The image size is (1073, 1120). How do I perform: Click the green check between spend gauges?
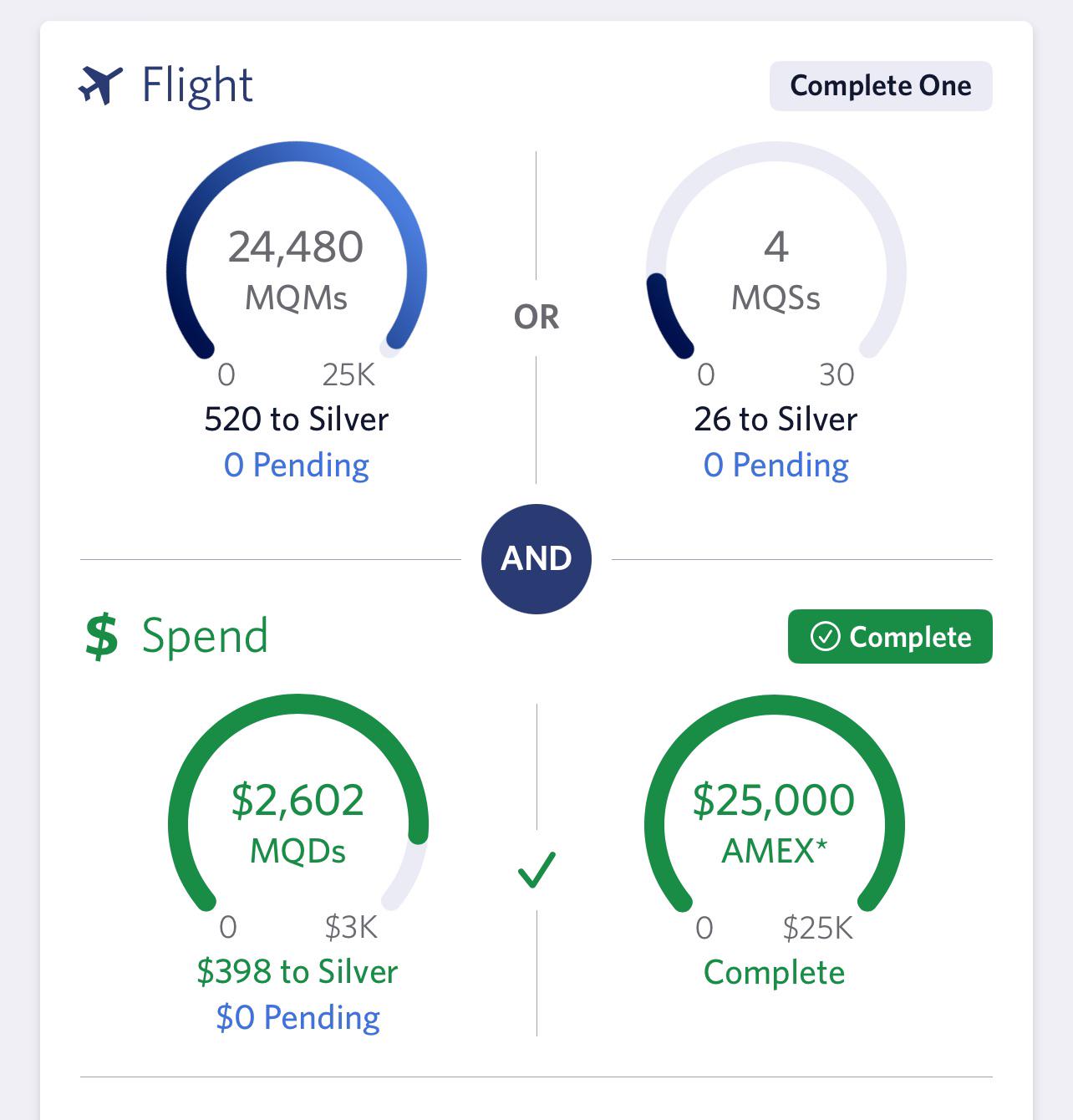(536, 872)
